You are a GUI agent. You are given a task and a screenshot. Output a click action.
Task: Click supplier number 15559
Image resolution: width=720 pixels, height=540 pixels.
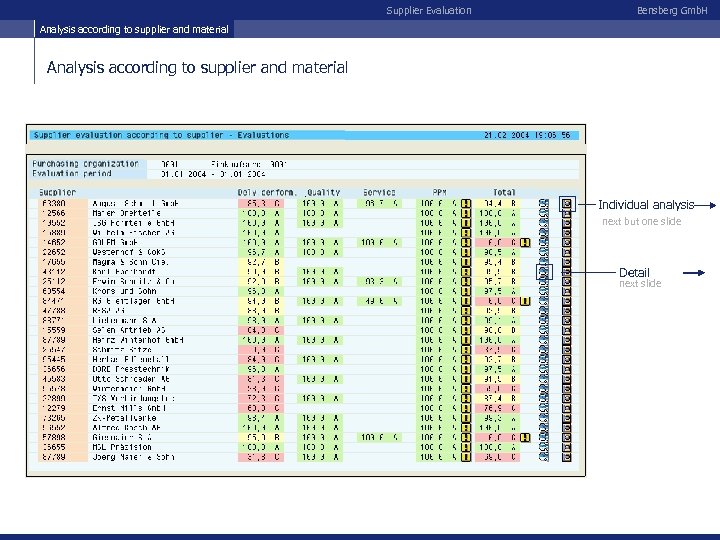[54, 330]
